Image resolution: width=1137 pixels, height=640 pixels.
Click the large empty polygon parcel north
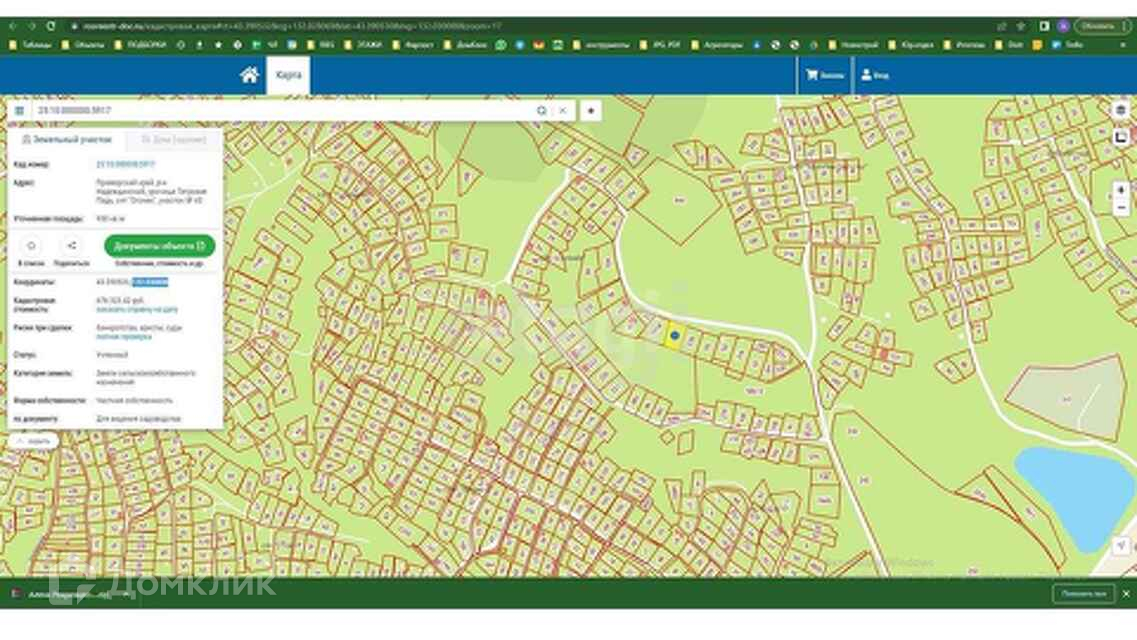tap(677, 200)
